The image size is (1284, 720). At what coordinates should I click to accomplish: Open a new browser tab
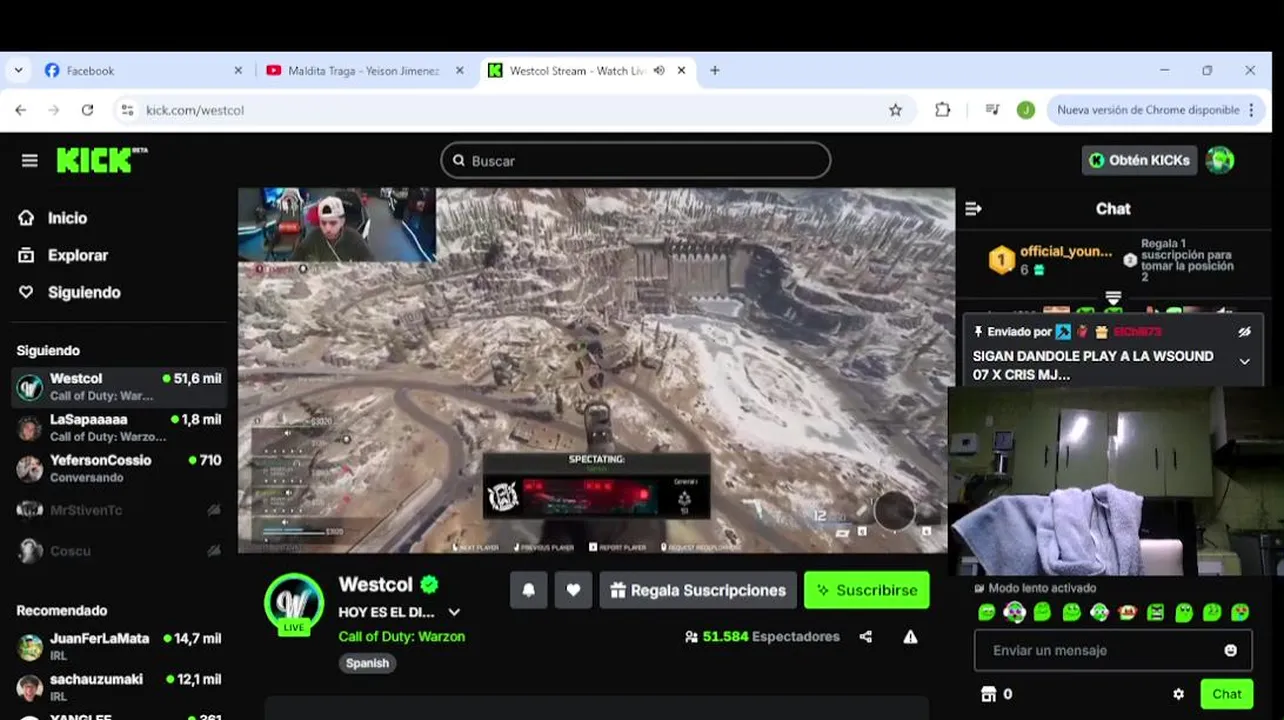(x=714, y=71)
